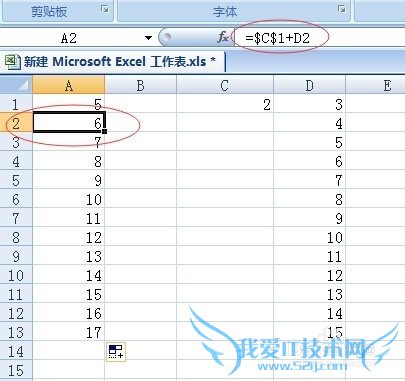This screenshot has width=405, height=381.
Task: Select row 11 header
Action: [x=16, y=294]
